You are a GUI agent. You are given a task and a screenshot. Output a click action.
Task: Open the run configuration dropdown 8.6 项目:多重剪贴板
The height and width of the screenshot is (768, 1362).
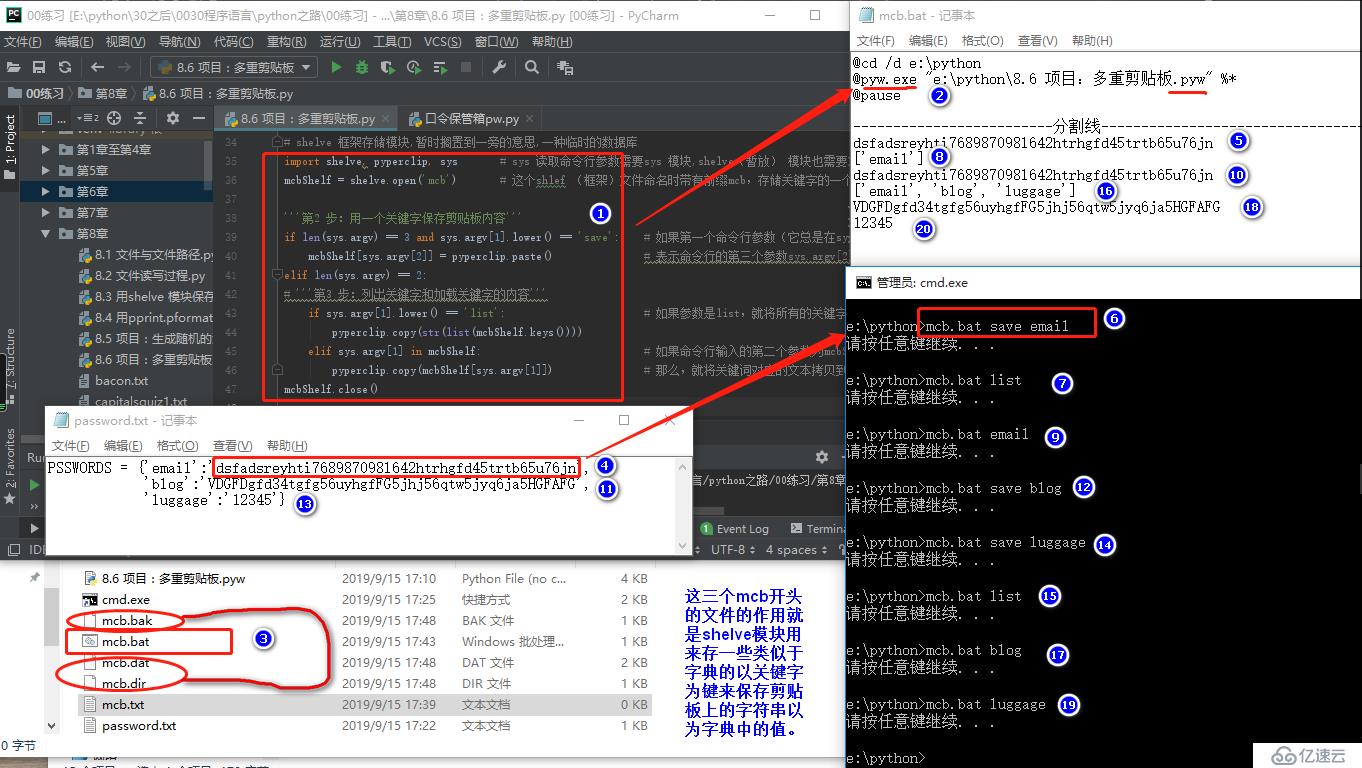pos(233,67)
